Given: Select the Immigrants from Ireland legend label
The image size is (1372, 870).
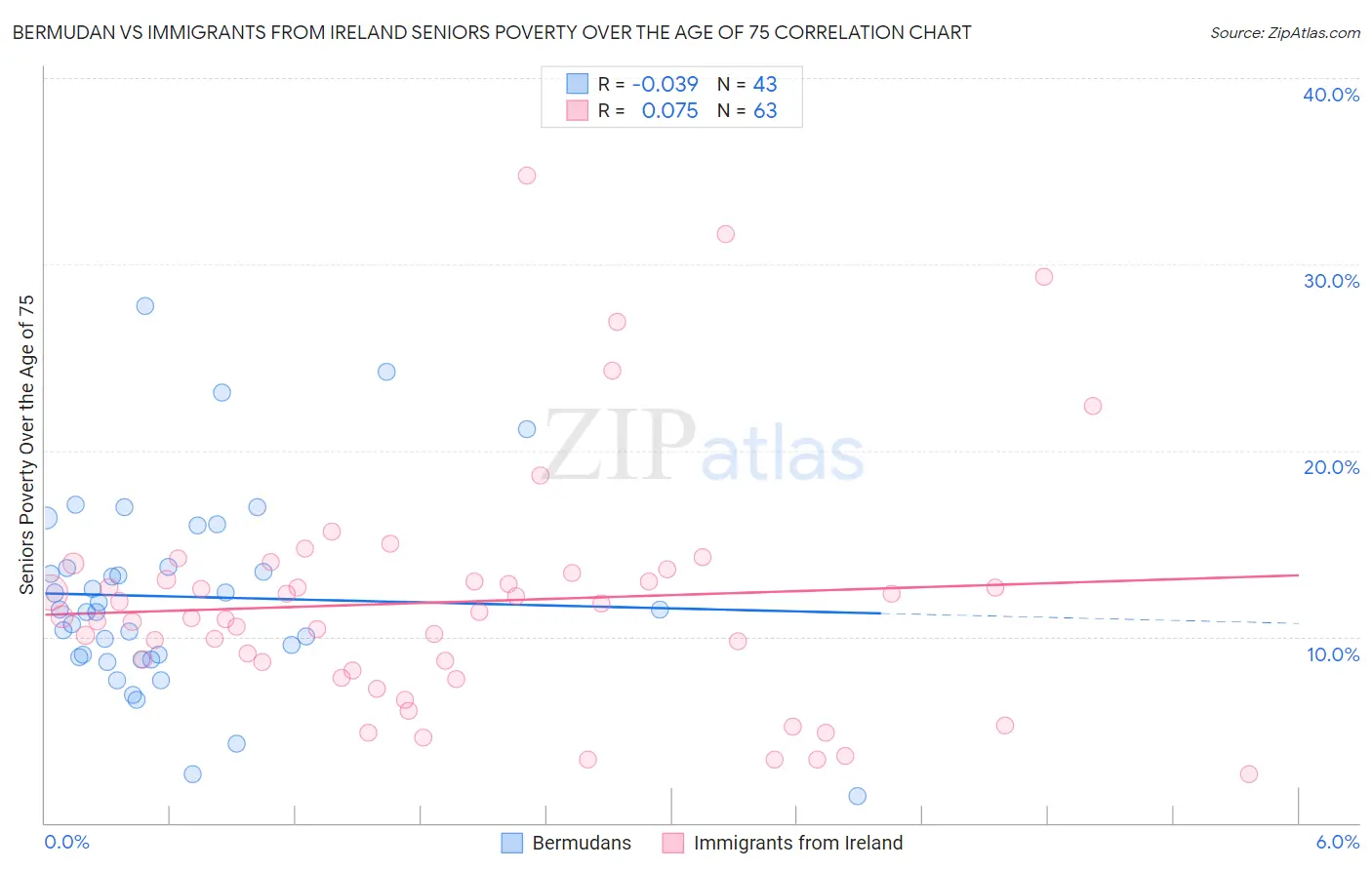Looking at the screenshot, I should click(798, 843).
